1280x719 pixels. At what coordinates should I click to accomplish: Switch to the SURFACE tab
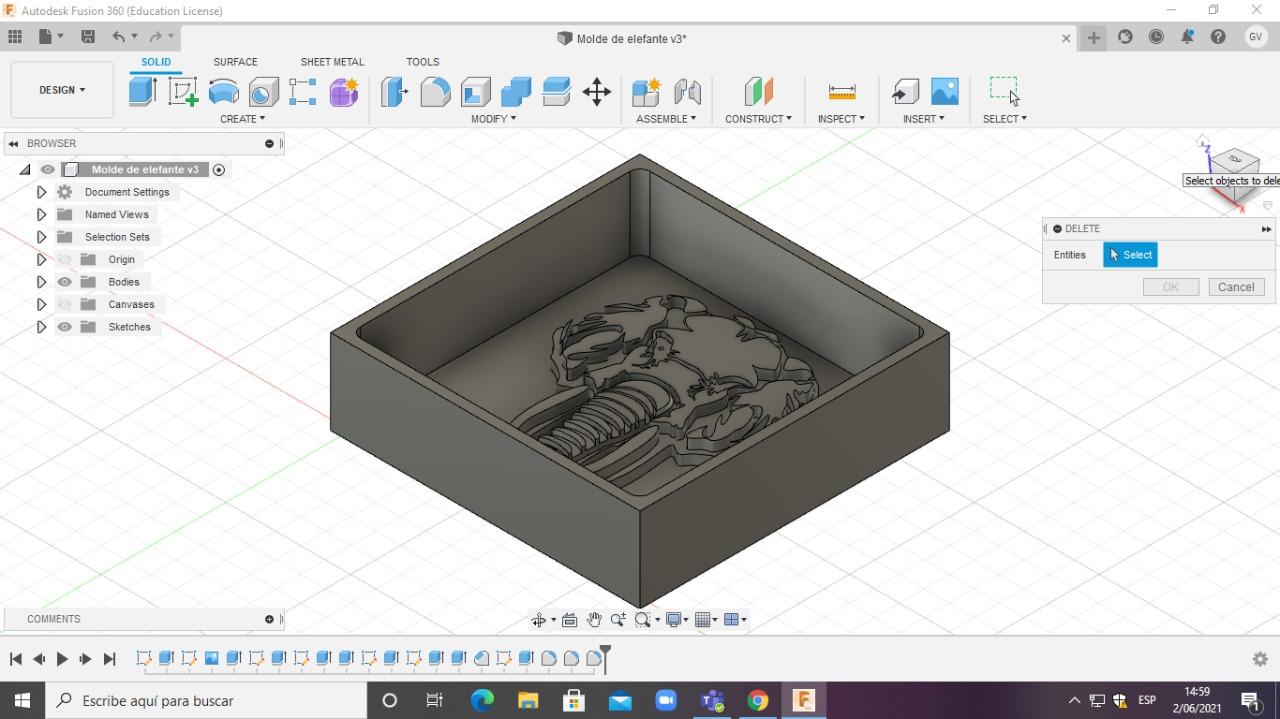point(235,62)
